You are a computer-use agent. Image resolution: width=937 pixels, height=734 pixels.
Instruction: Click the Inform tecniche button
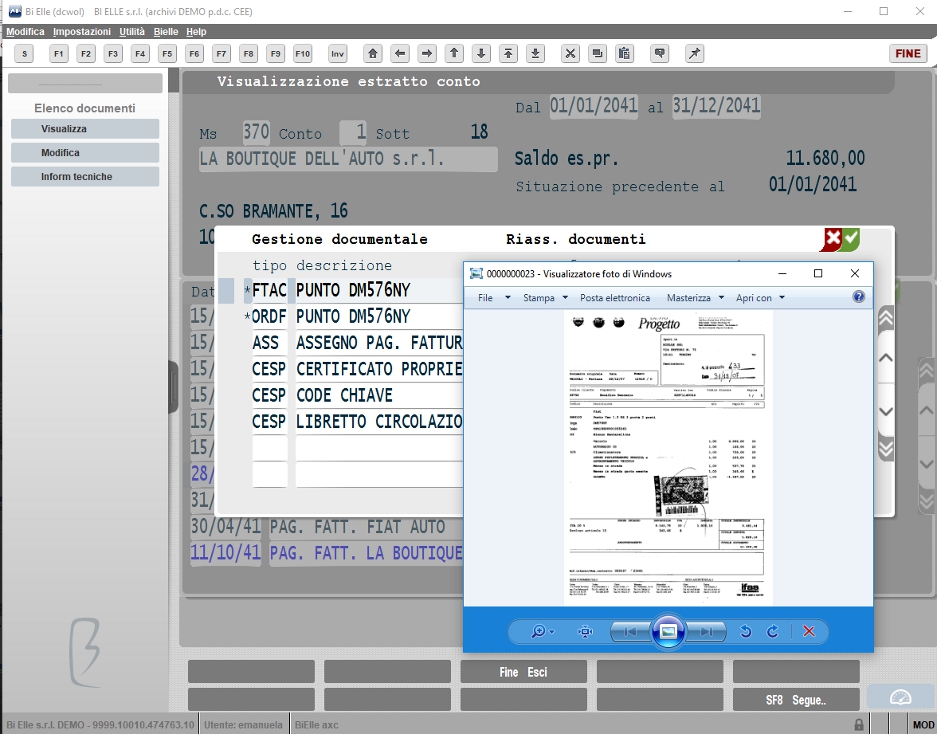[x=85, y=176]
